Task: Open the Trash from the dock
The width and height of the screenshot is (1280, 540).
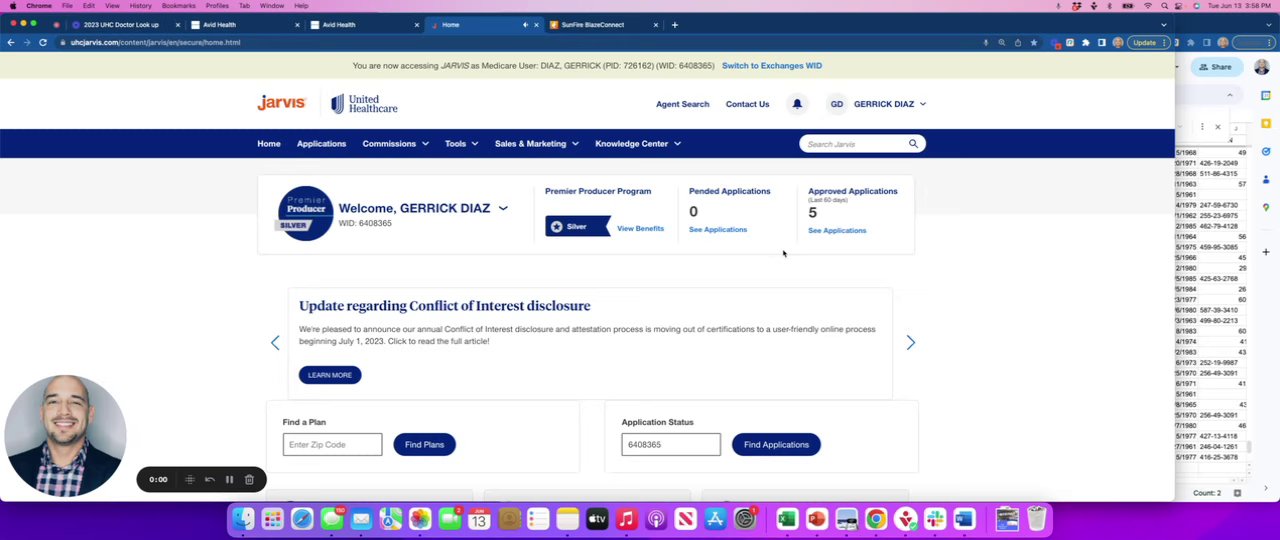Action: click(1037, 519)
